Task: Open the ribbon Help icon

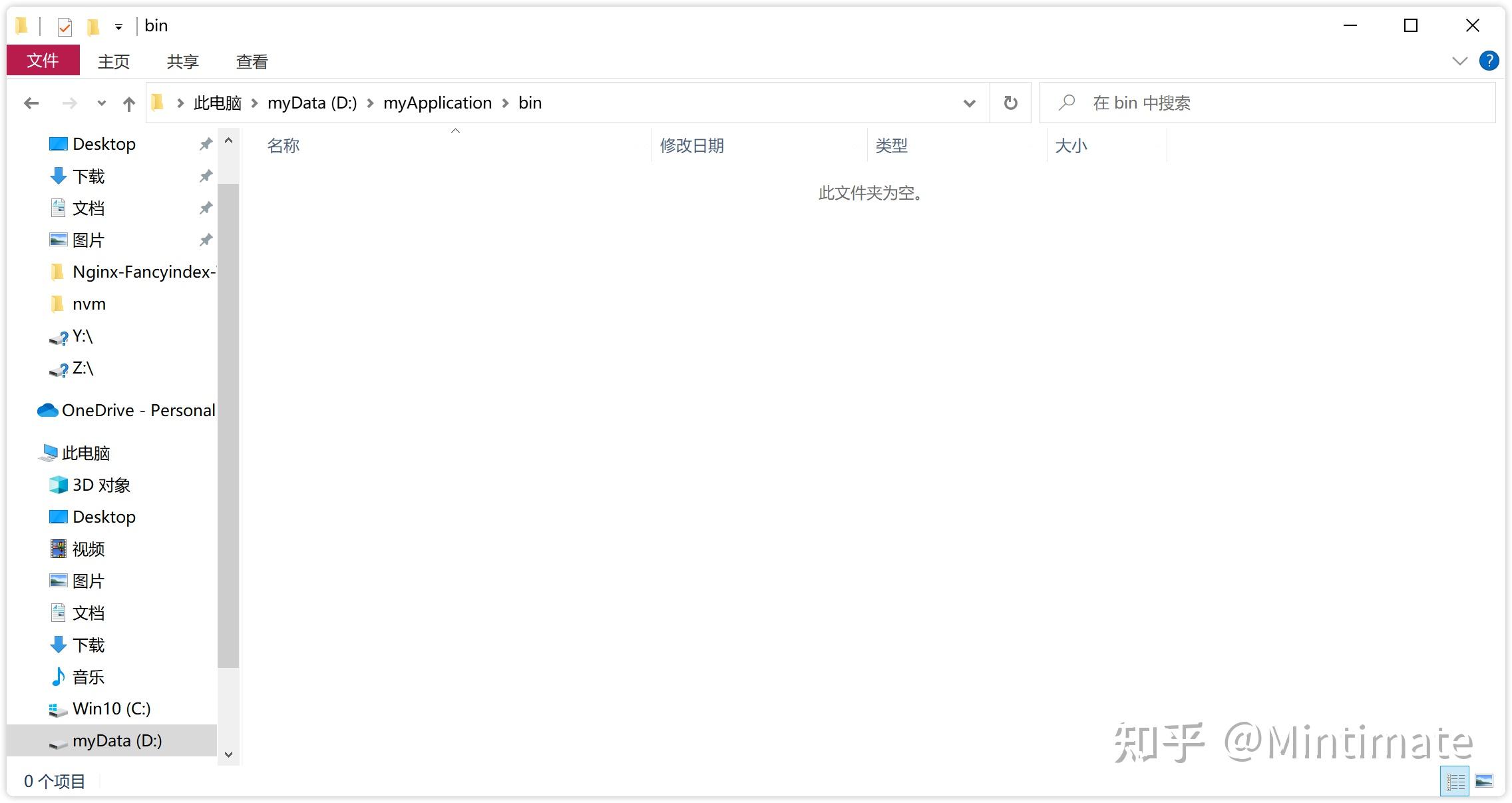Action: point(1489,61)
